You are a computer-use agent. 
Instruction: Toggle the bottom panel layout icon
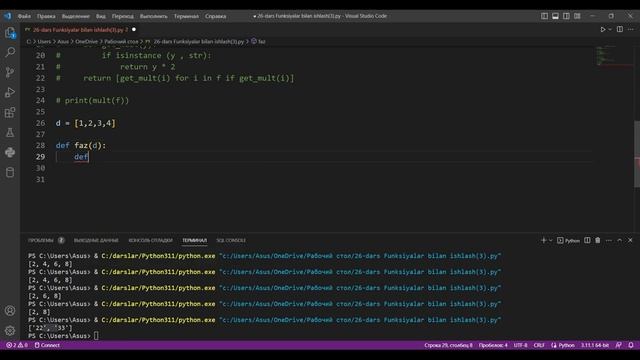[555, 16]
